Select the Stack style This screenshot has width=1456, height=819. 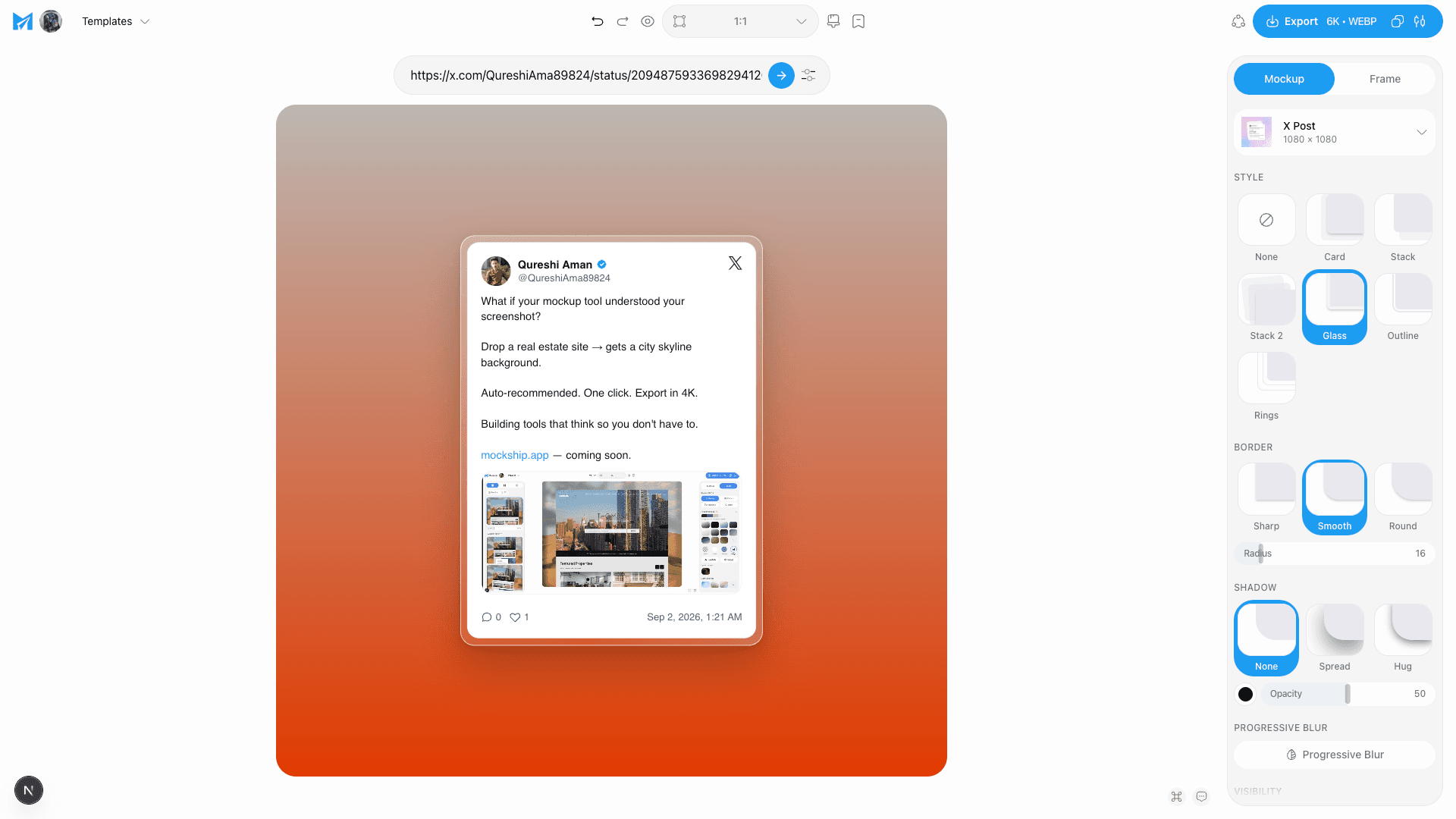pyautogui.click(x=1403, y=228)
